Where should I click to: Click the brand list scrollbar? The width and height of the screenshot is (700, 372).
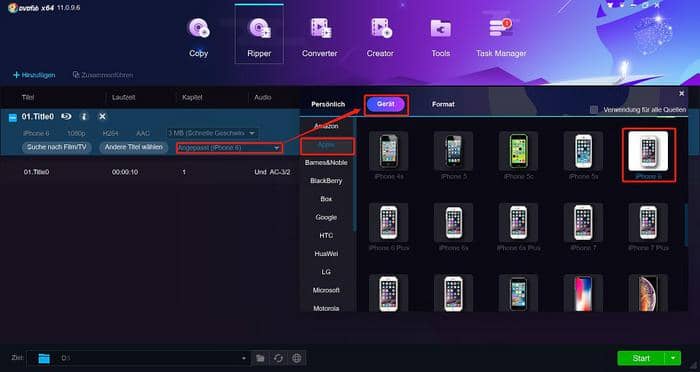click(355, 174)
